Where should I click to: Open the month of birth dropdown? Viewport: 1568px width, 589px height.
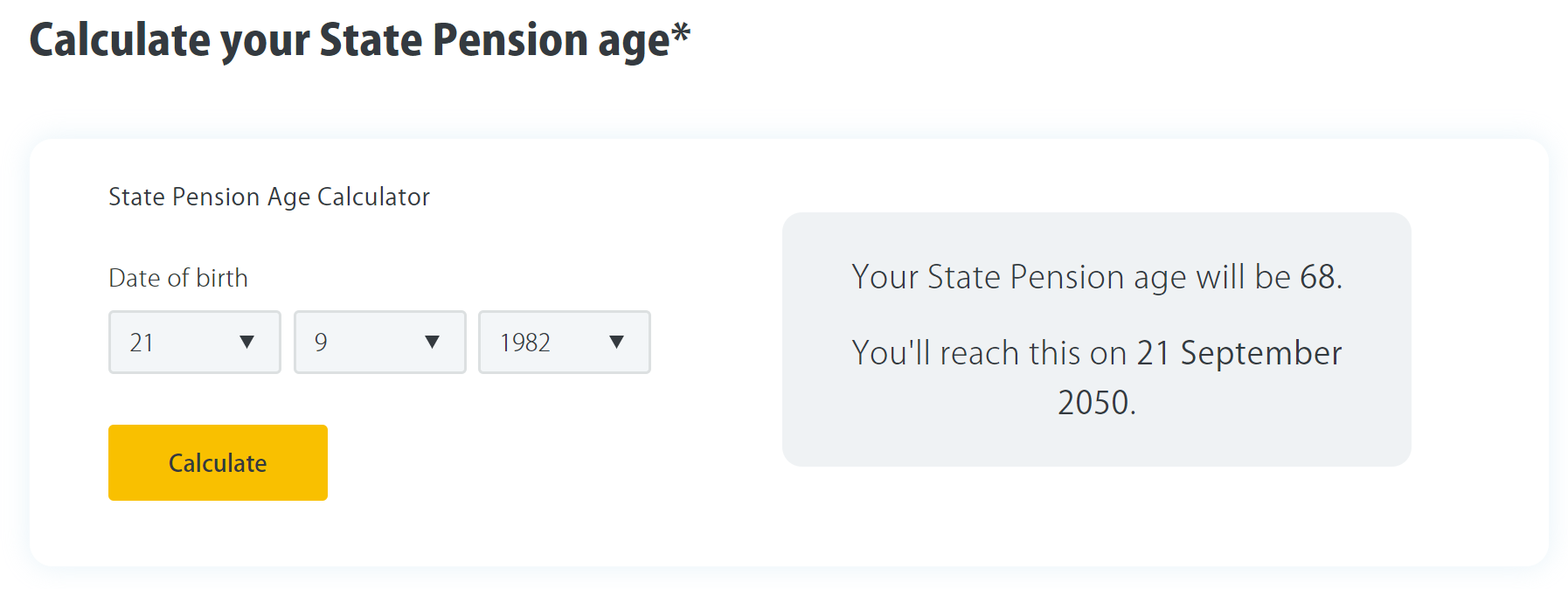pos(379,343)
